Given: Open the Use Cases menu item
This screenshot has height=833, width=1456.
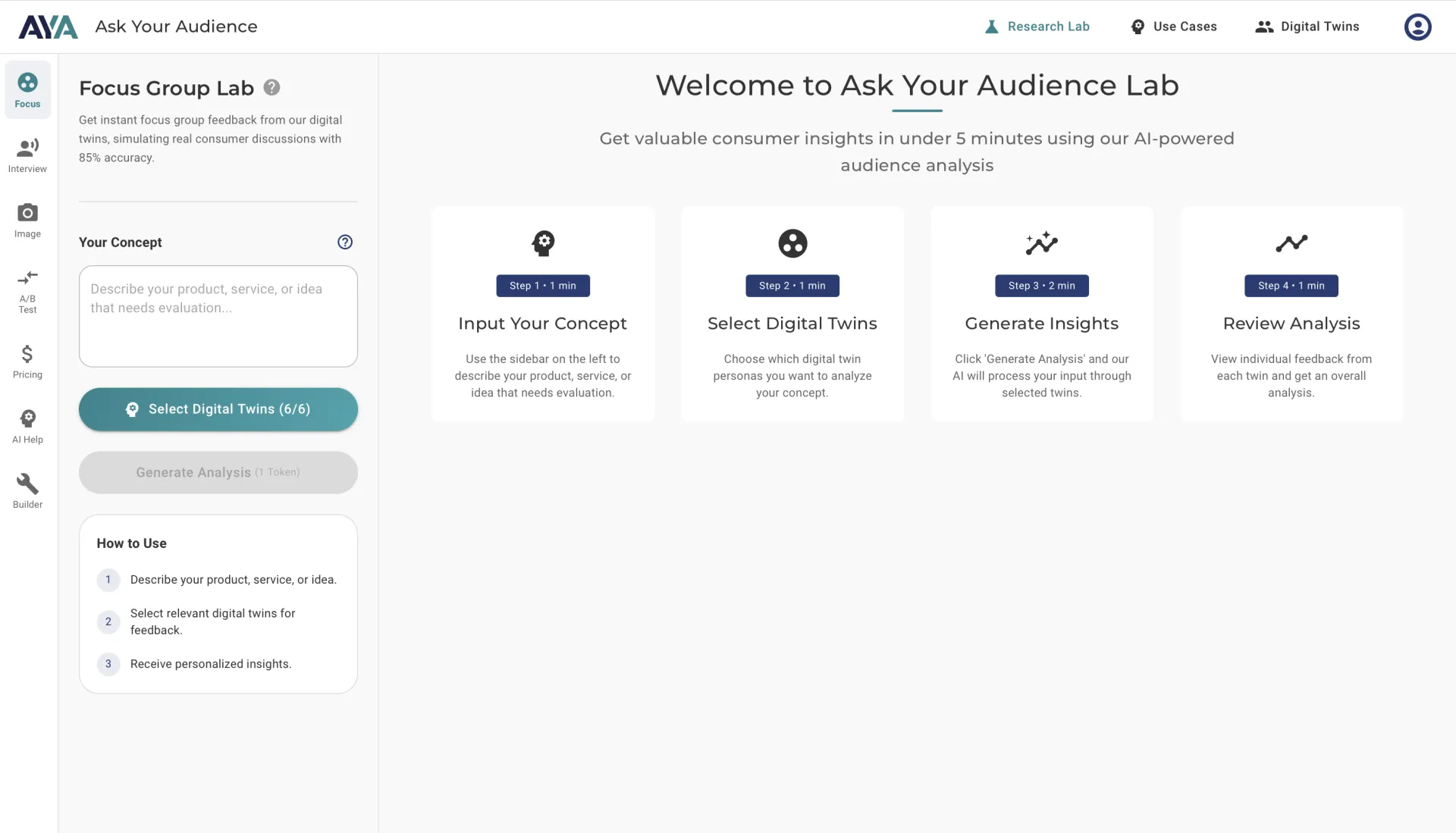Looking at the screenshot, I should (x=1173, y=27).
